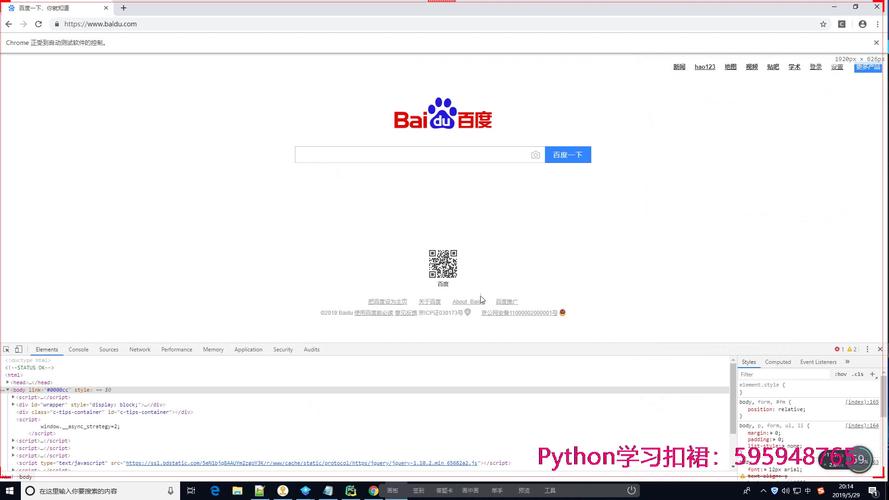
Task: Open the Windows notification center
Action: [874, 491]
